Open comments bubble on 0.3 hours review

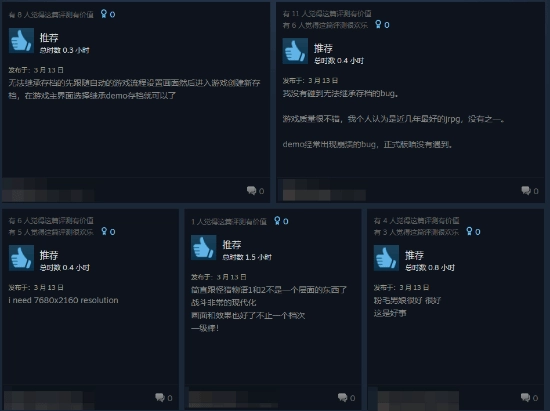coord(251,190)
